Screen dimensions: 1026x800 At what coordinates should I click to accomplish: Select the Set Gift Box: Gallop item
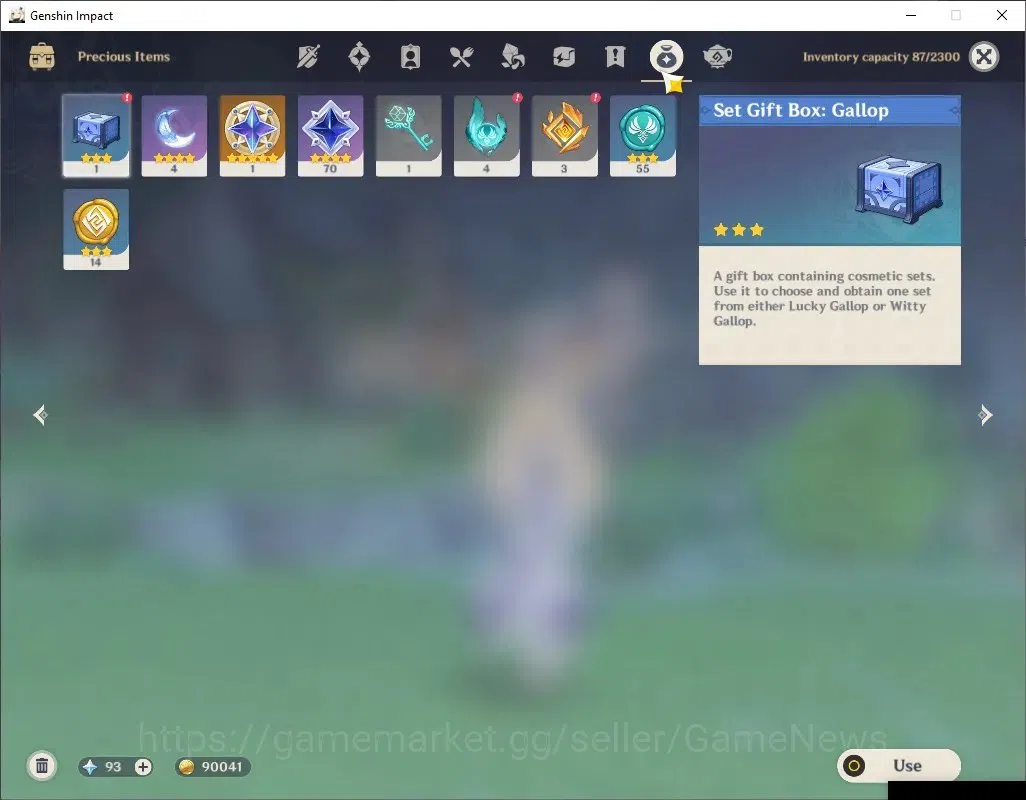(96, 135)
